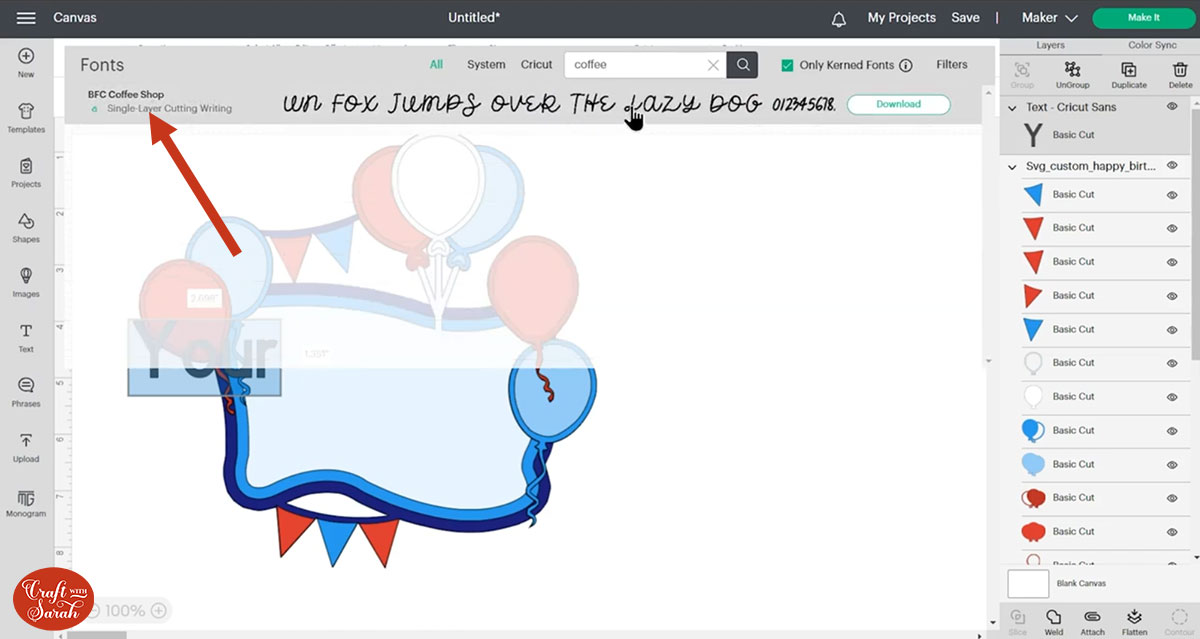Click the green Make It button

point(1143,18)
